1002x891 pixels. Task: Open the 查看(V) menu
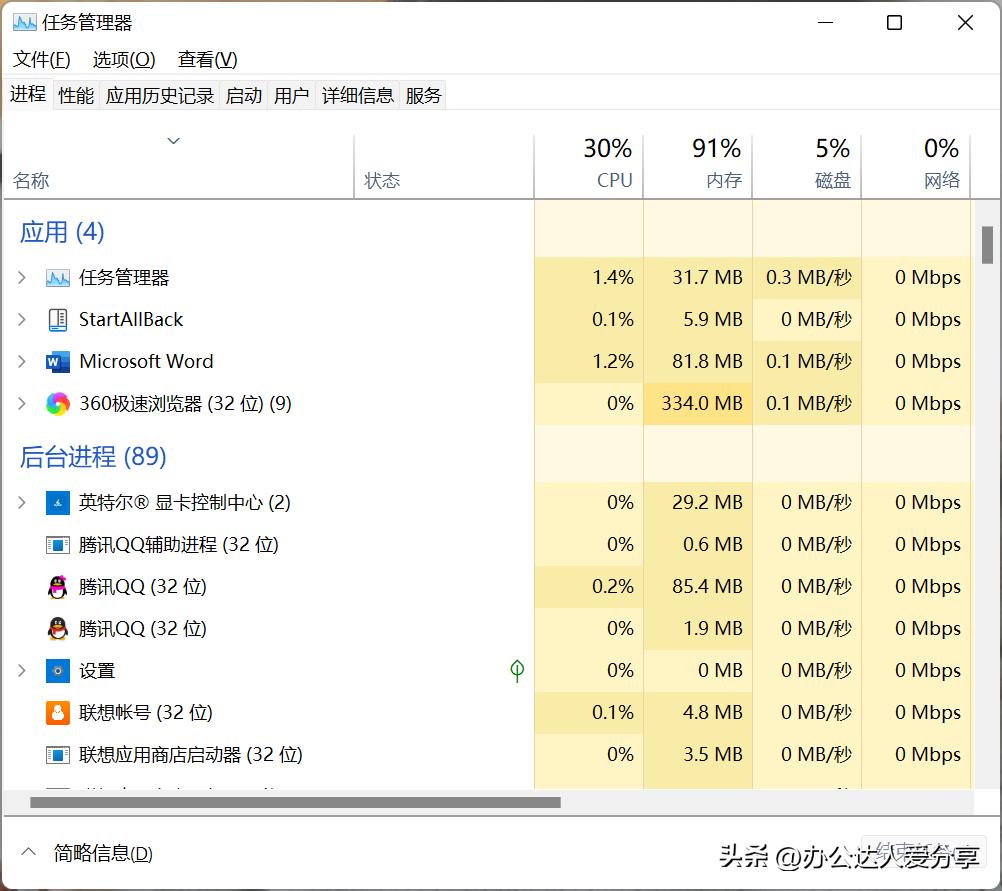pos(206,59)
